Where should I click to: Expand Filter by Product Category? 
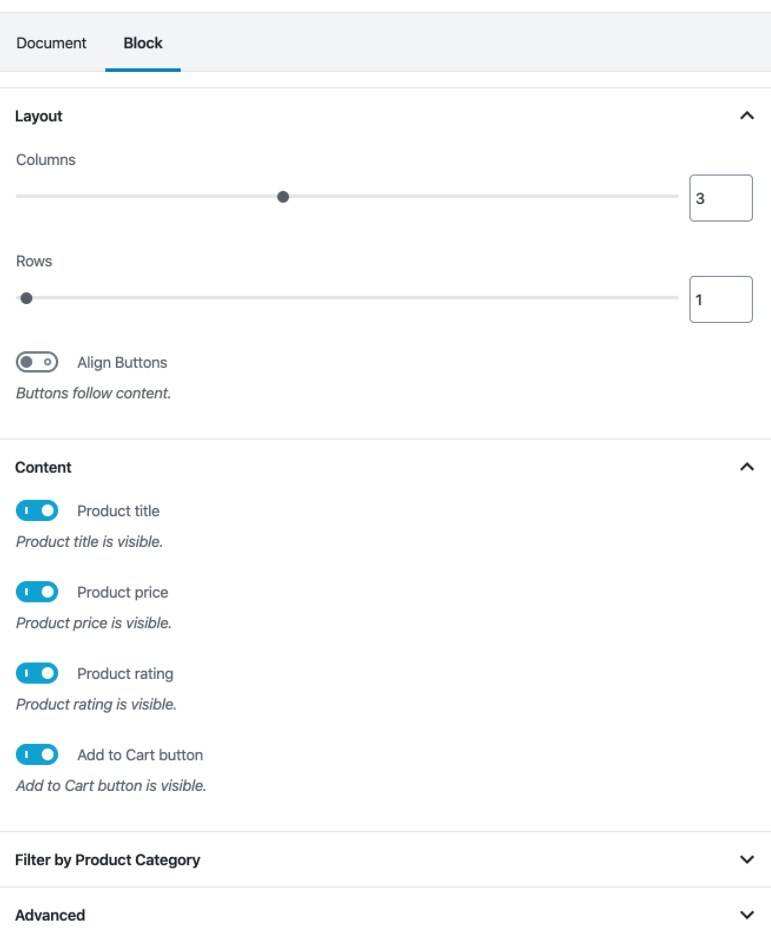[746, 860]
